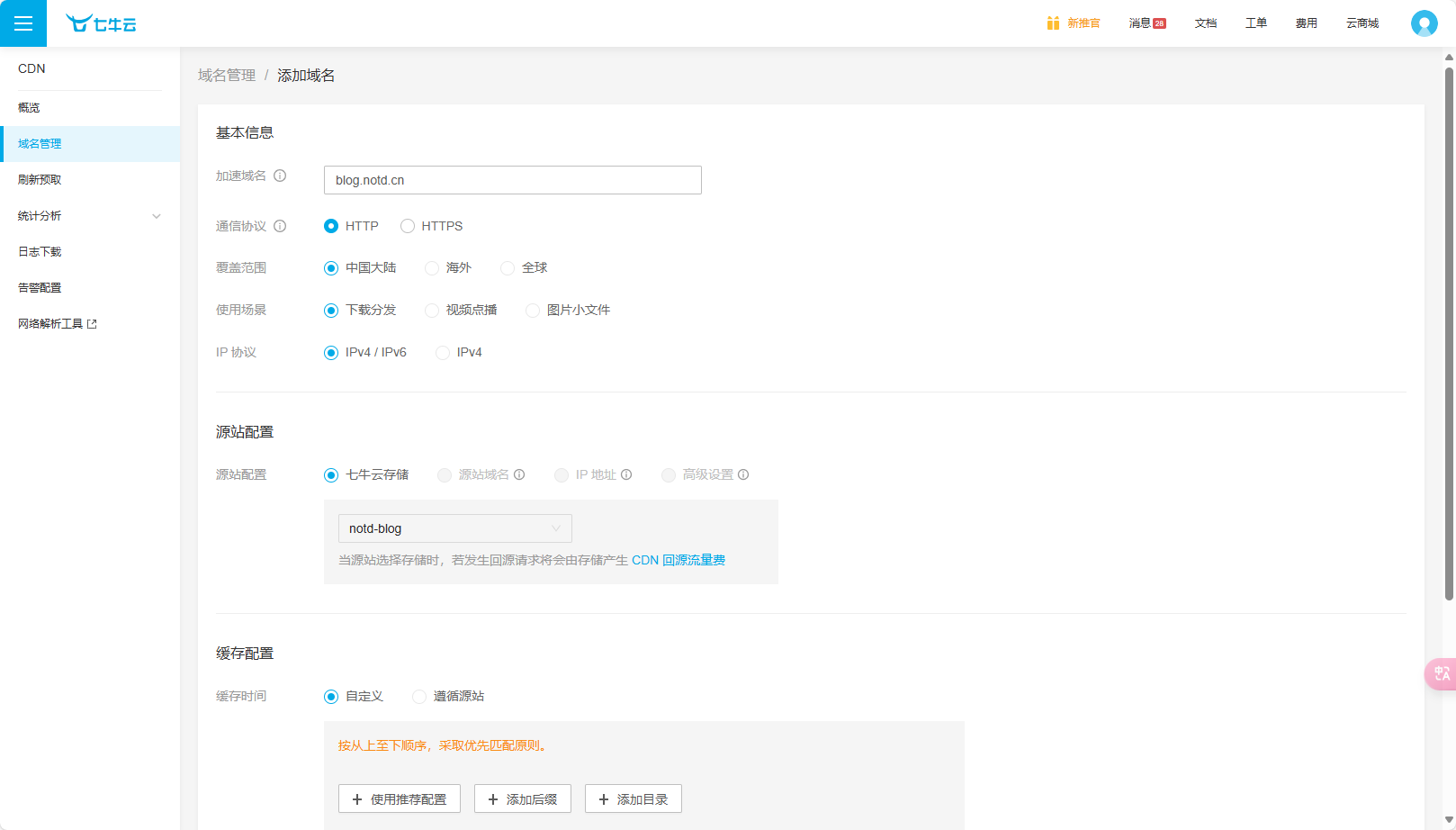This screenshot has width=1456, height=830.
Task: Click 使用推荐配置 button
Action: click(x=400, y=798)
